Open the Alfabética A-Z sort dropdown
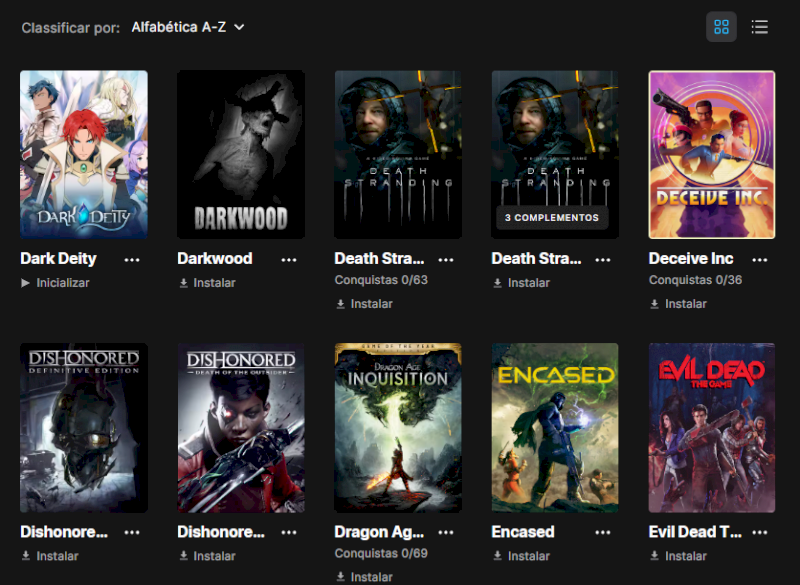The width and height of the screenshot is (800, 585). [188, 27]
